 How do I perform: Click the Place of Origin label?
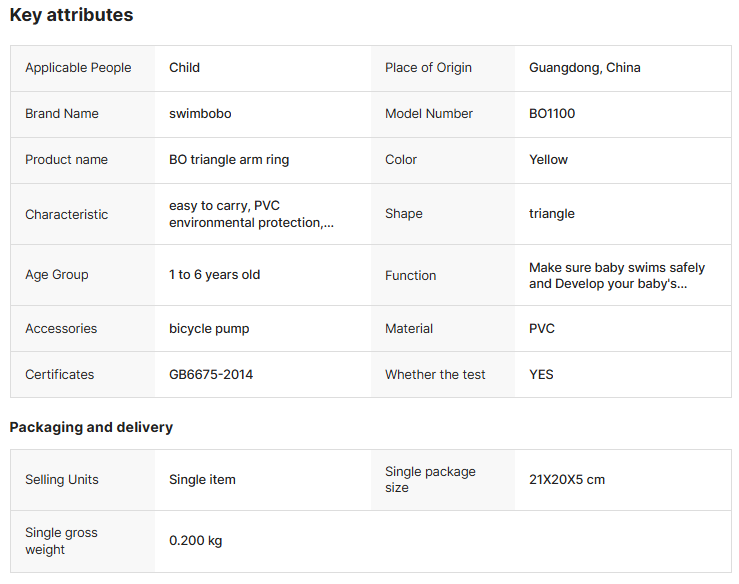[x=428, y=68]
